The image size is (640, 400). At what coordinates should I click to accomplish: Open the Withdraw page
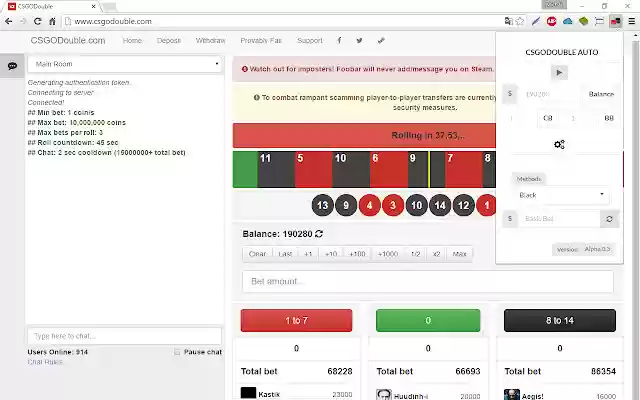210,40
